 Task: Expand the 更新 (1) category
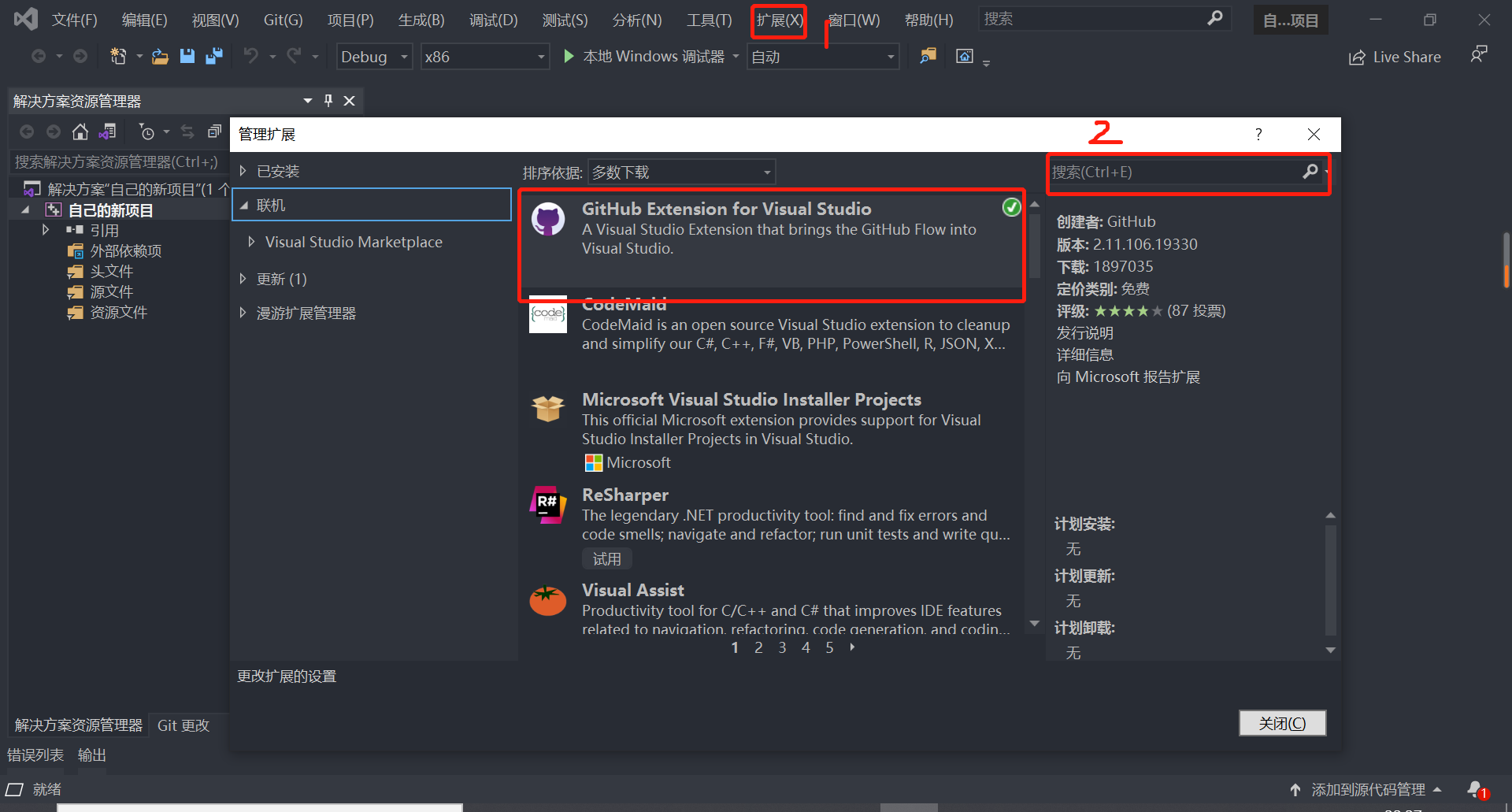[243, 279]
